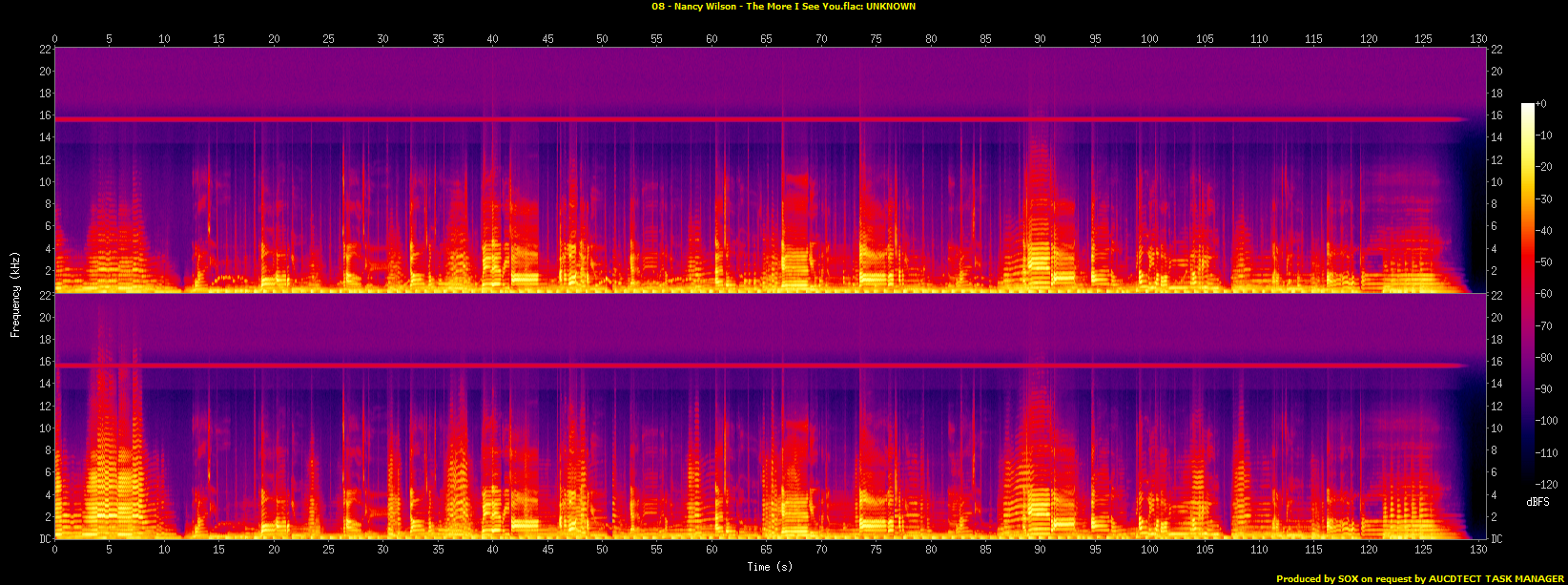Click the "65" tick on the bottom time axis
1568x585 pixels.
767,549
